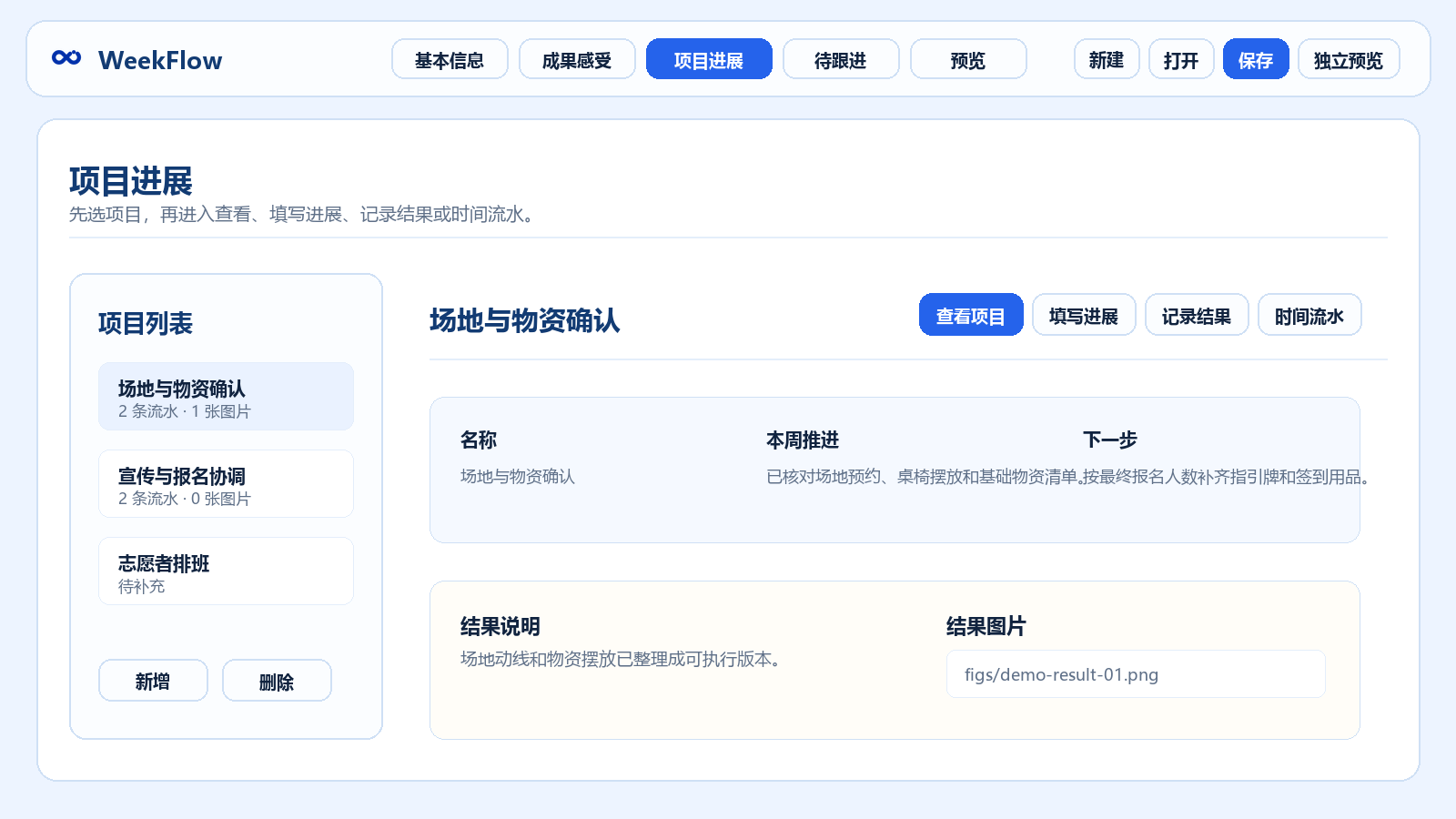Switch to the 查看项目 view
The image size is (1456, 819).
coord(971,315)
